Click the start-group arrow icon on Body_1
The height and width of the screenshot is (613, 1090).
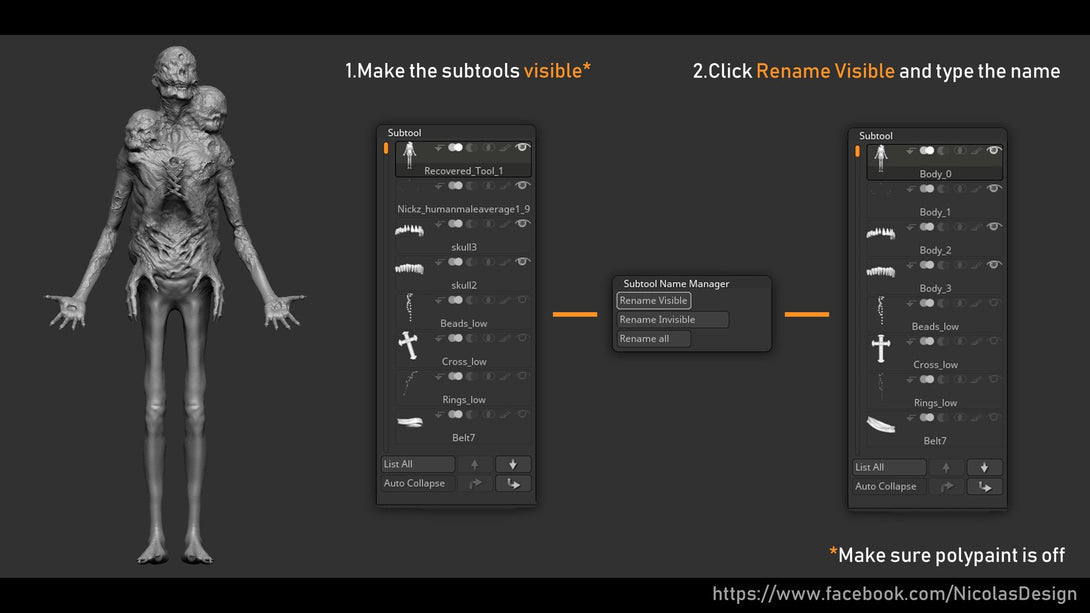click(x=910, y=188)
